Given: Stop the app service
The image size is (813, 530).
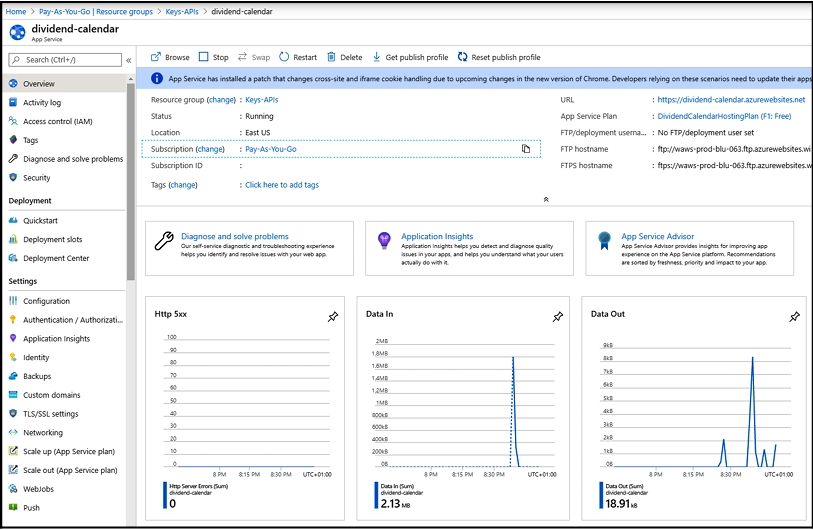Looking at the screenshot, I should (x=213, y=57).
